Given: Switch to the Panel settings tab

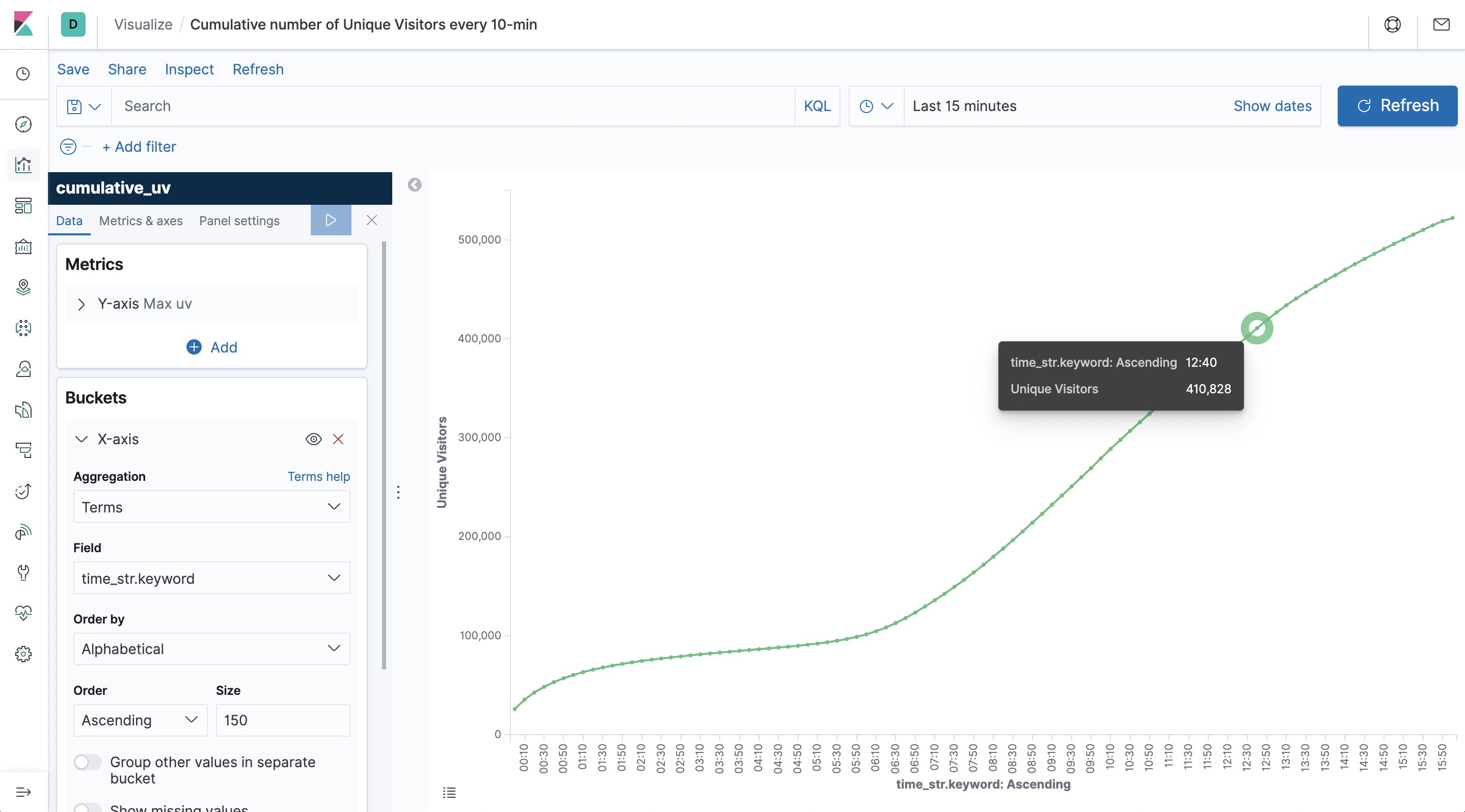Looking at the screenshot, I should (239, 221).
